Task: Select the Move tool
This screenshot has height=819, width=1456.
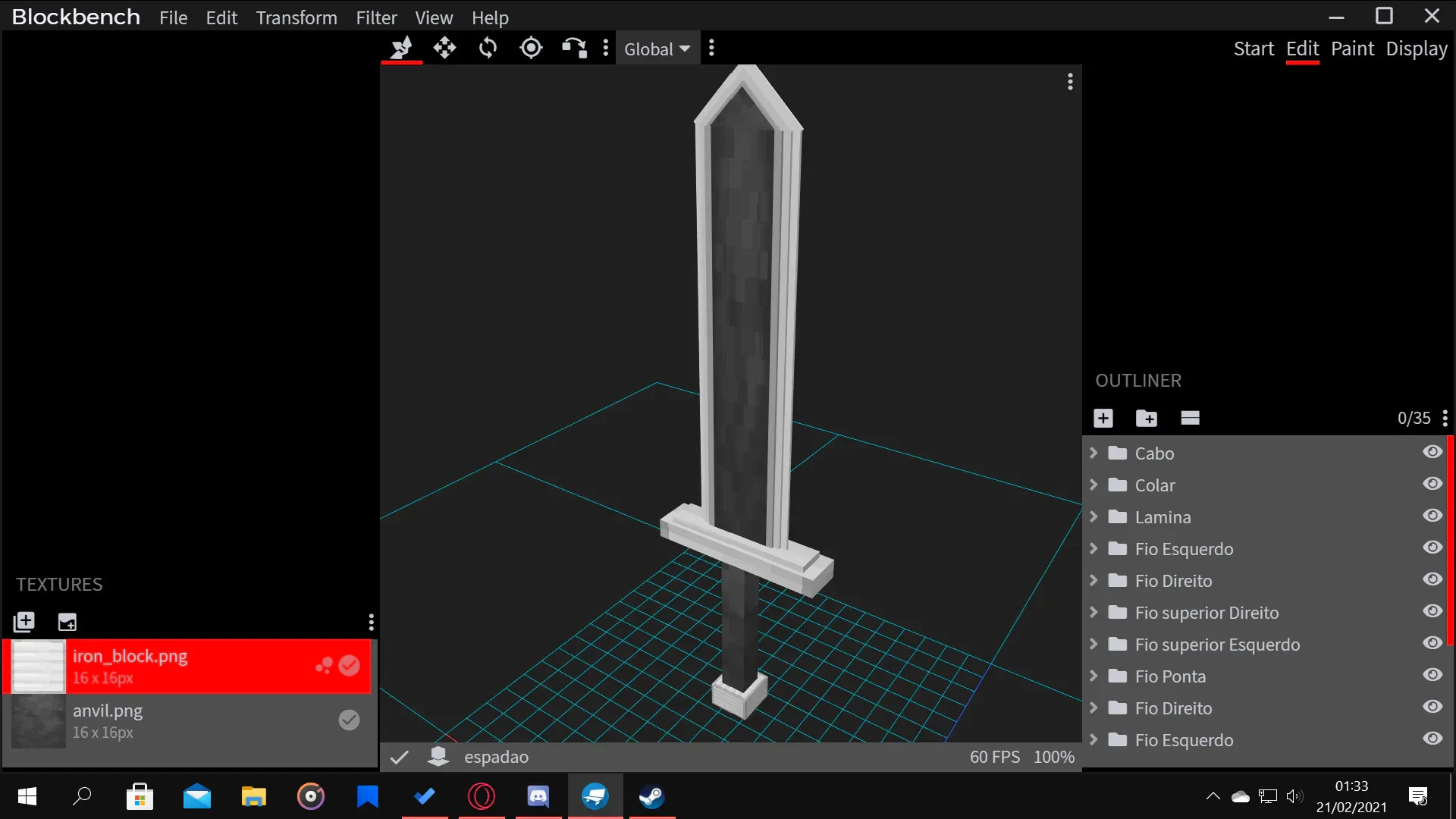Action: (444, 49)
